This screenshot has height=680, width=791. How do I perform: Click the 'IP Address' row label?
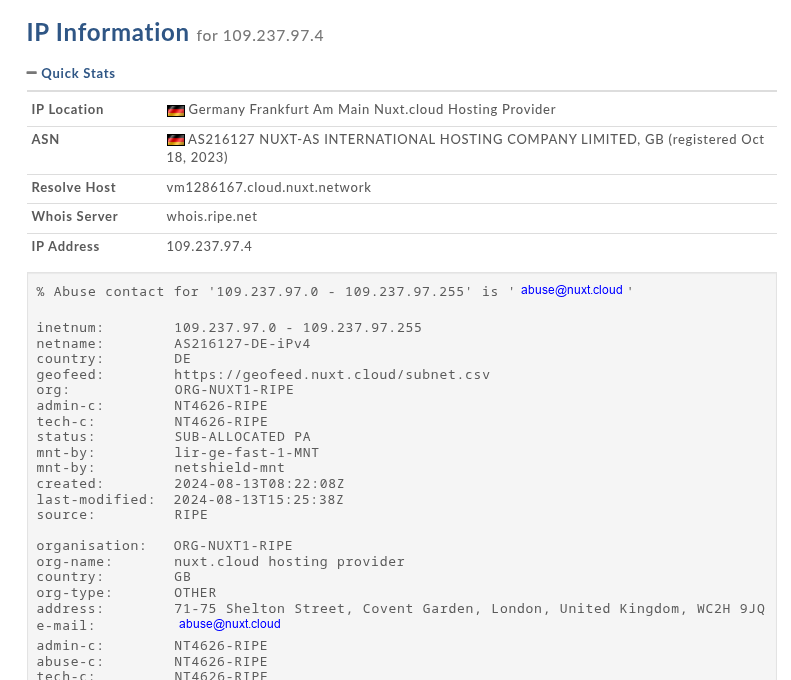(x=66, y=246)
